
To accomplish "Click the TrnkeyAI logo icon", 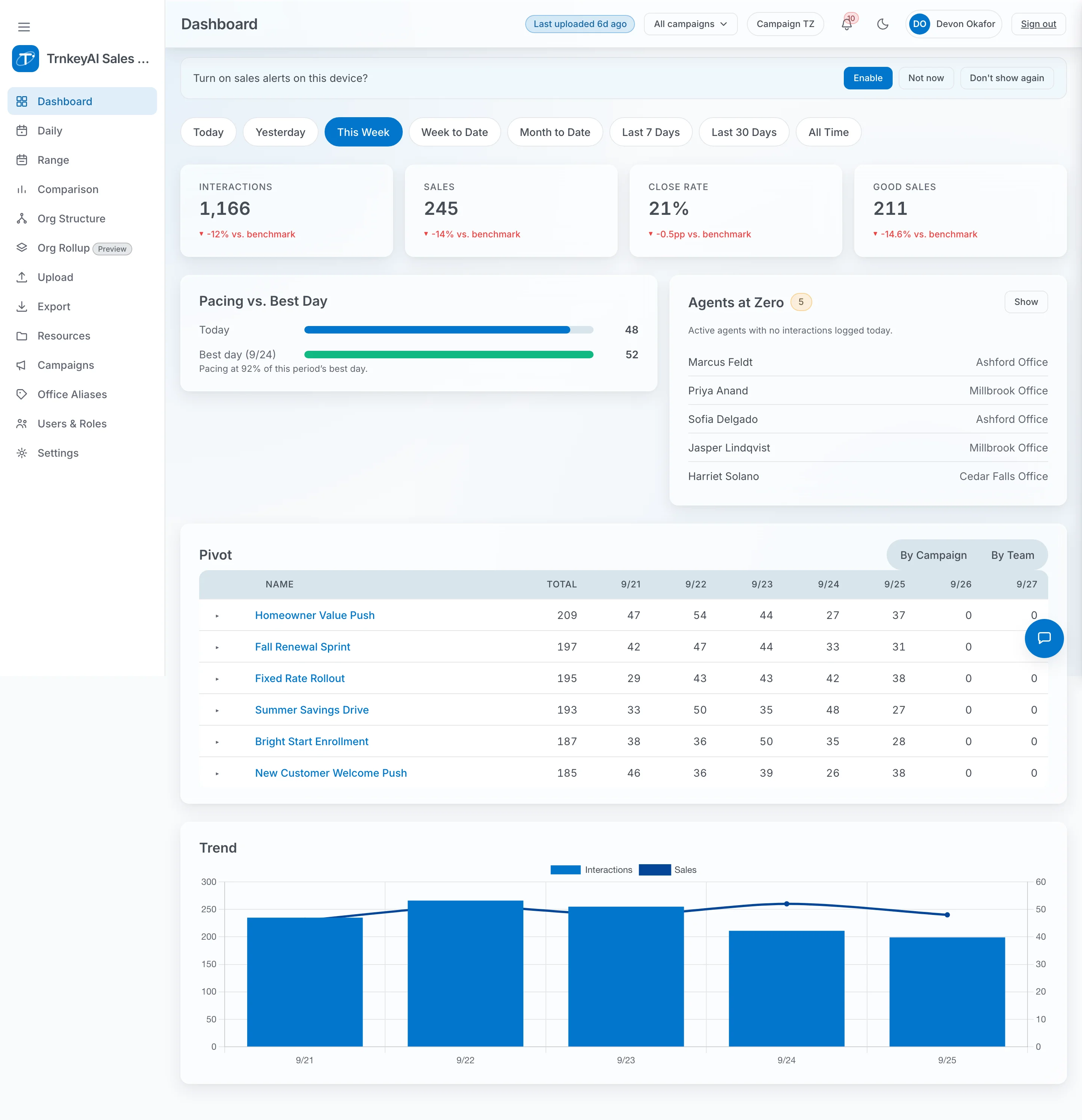I will pyautogui.click(x=25, y=59).
